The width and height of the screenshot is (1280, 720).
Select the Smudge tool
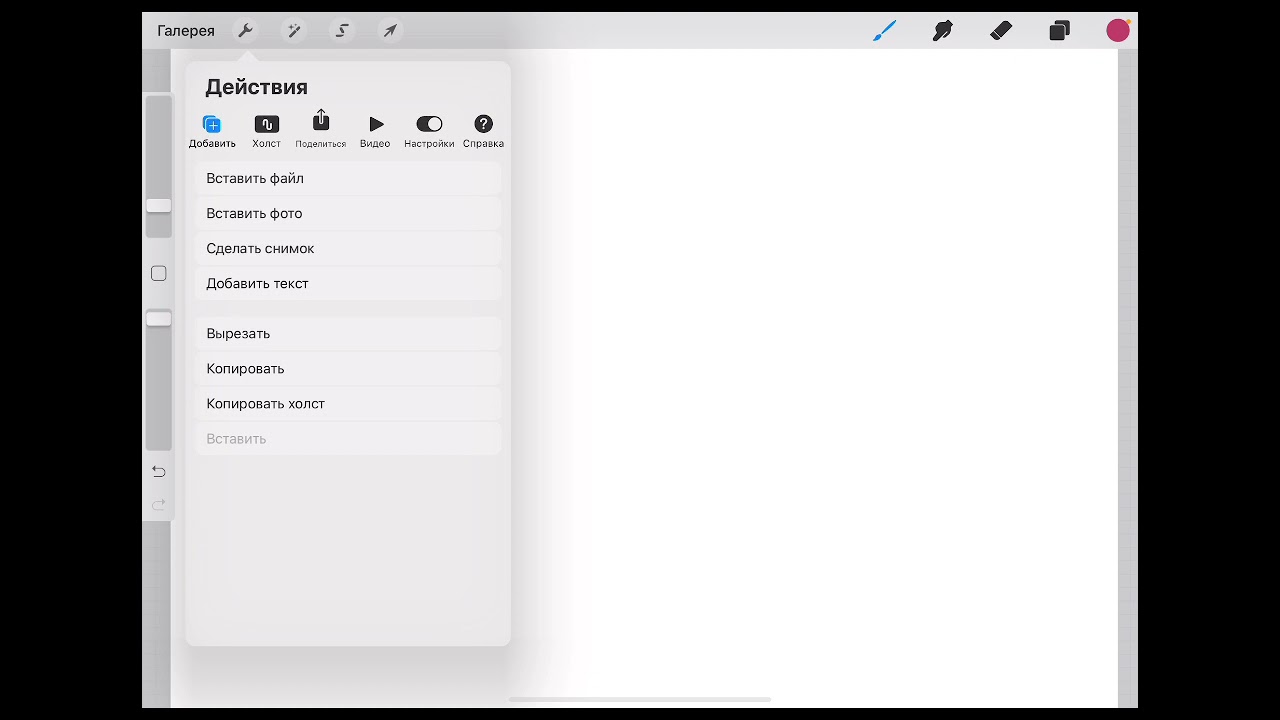942,31
